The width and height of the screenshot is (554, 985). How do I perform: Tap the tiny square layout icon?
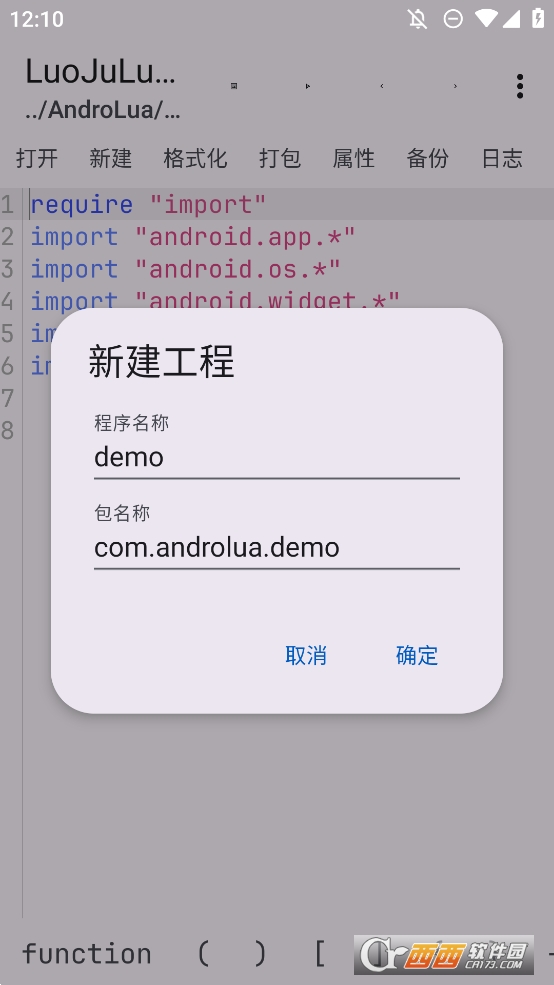click(234, 86)
